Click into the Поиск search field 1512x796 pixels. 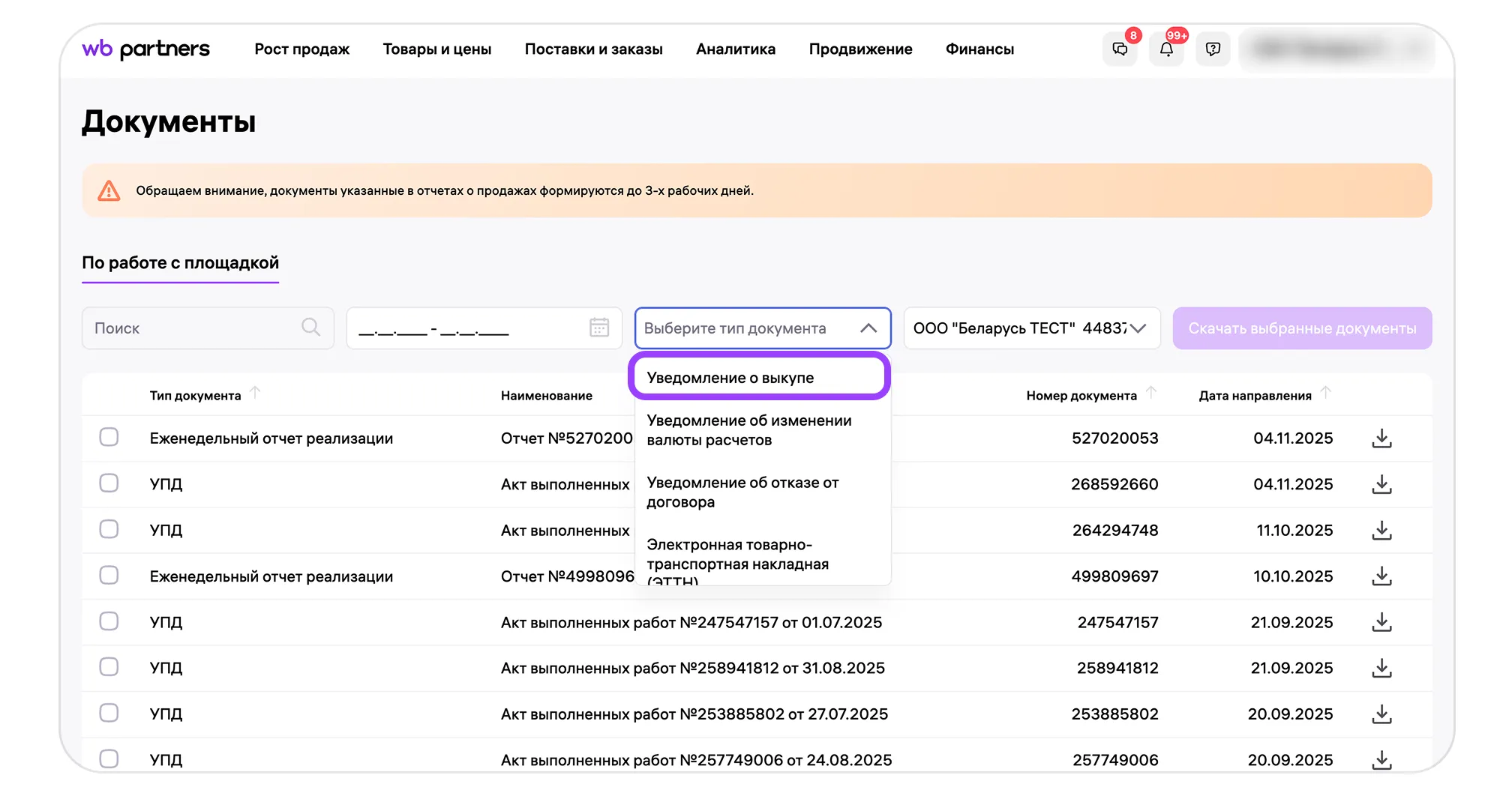pyautogui.click(x=195, y=328)
